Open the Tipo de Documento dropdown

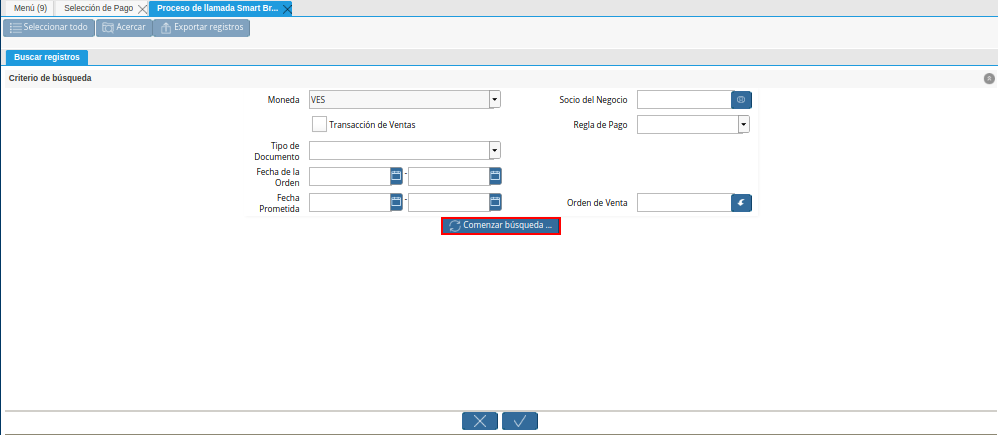click(x=495, y=150)
